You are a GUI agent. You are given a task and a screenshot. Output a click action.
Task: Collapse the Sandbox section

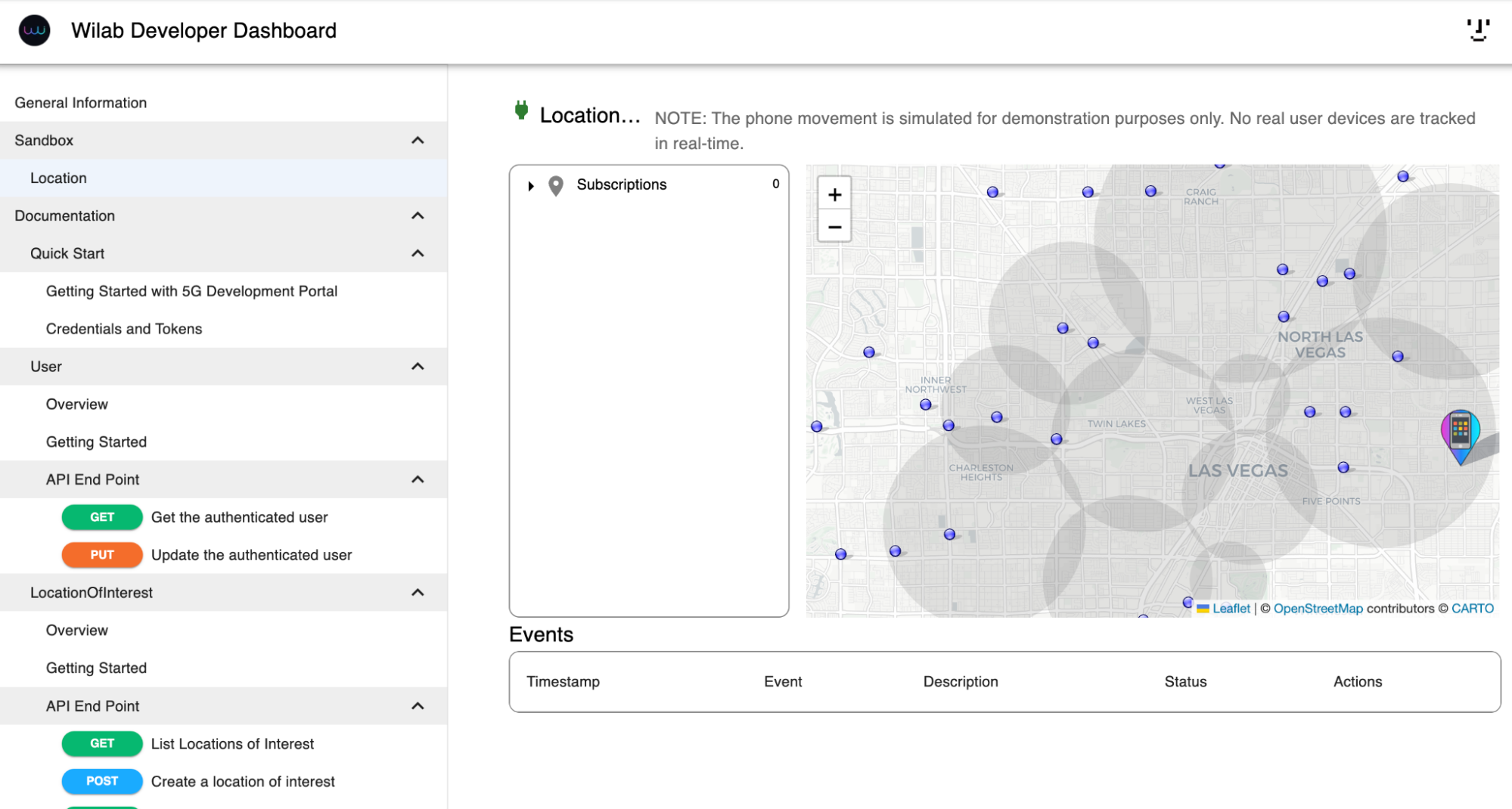pos(418,141)
